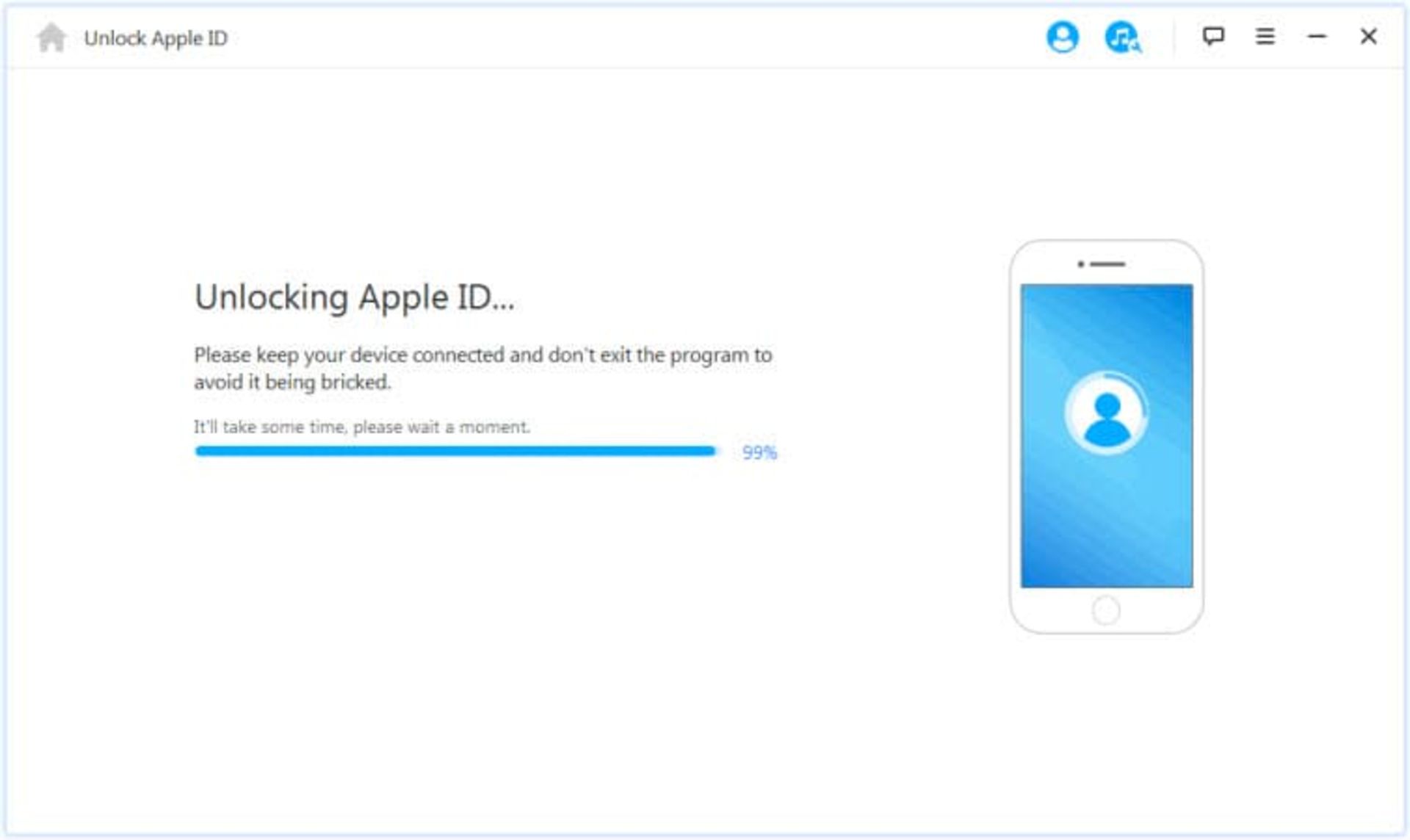Click the phone illustration's front camera dot
The width and height of the screenshot is (1410, 840).
pos(1080,264)
